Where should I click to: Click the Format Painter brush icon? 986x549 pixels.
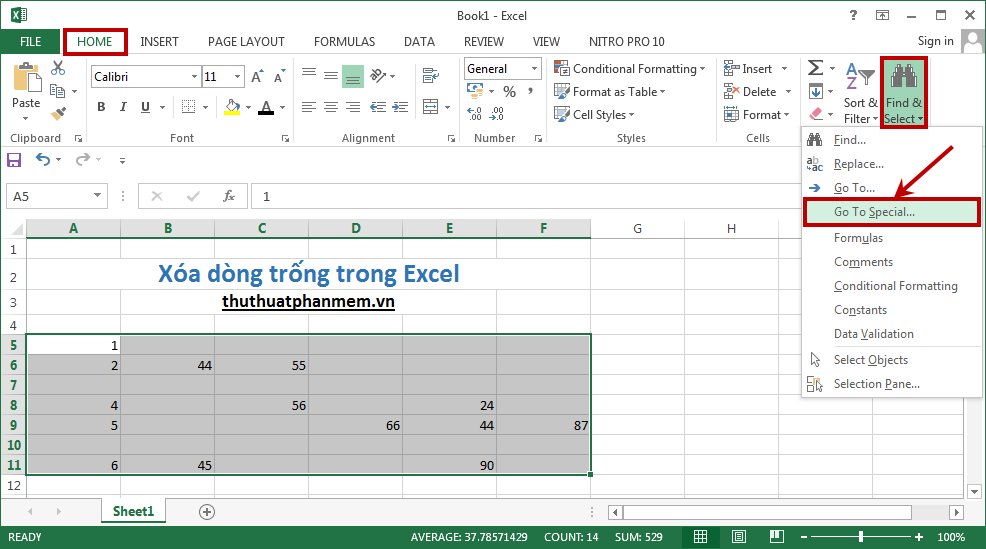click(x=58, y=114)
